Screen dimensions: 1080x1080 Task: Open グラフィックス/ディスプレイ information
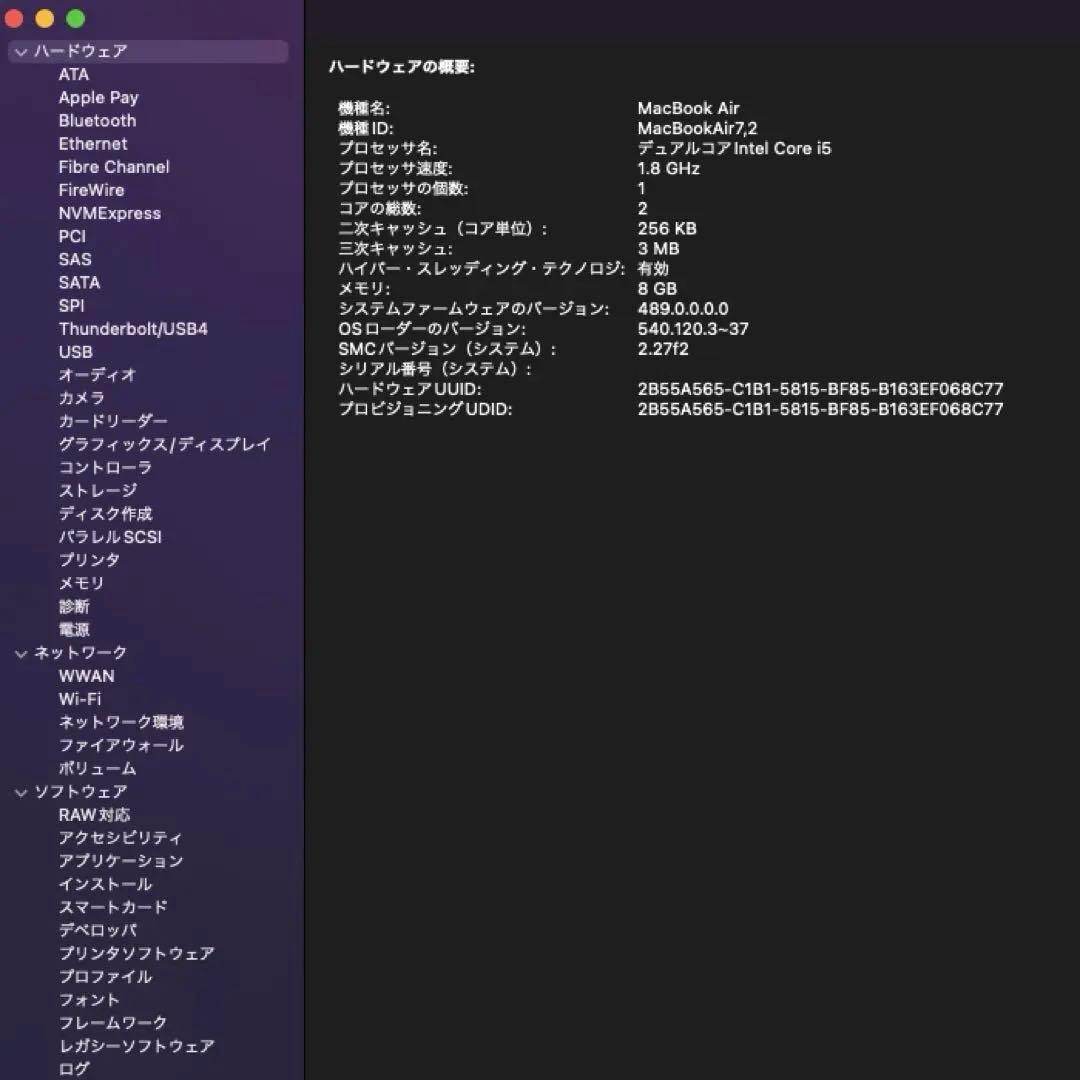point(166,444)
